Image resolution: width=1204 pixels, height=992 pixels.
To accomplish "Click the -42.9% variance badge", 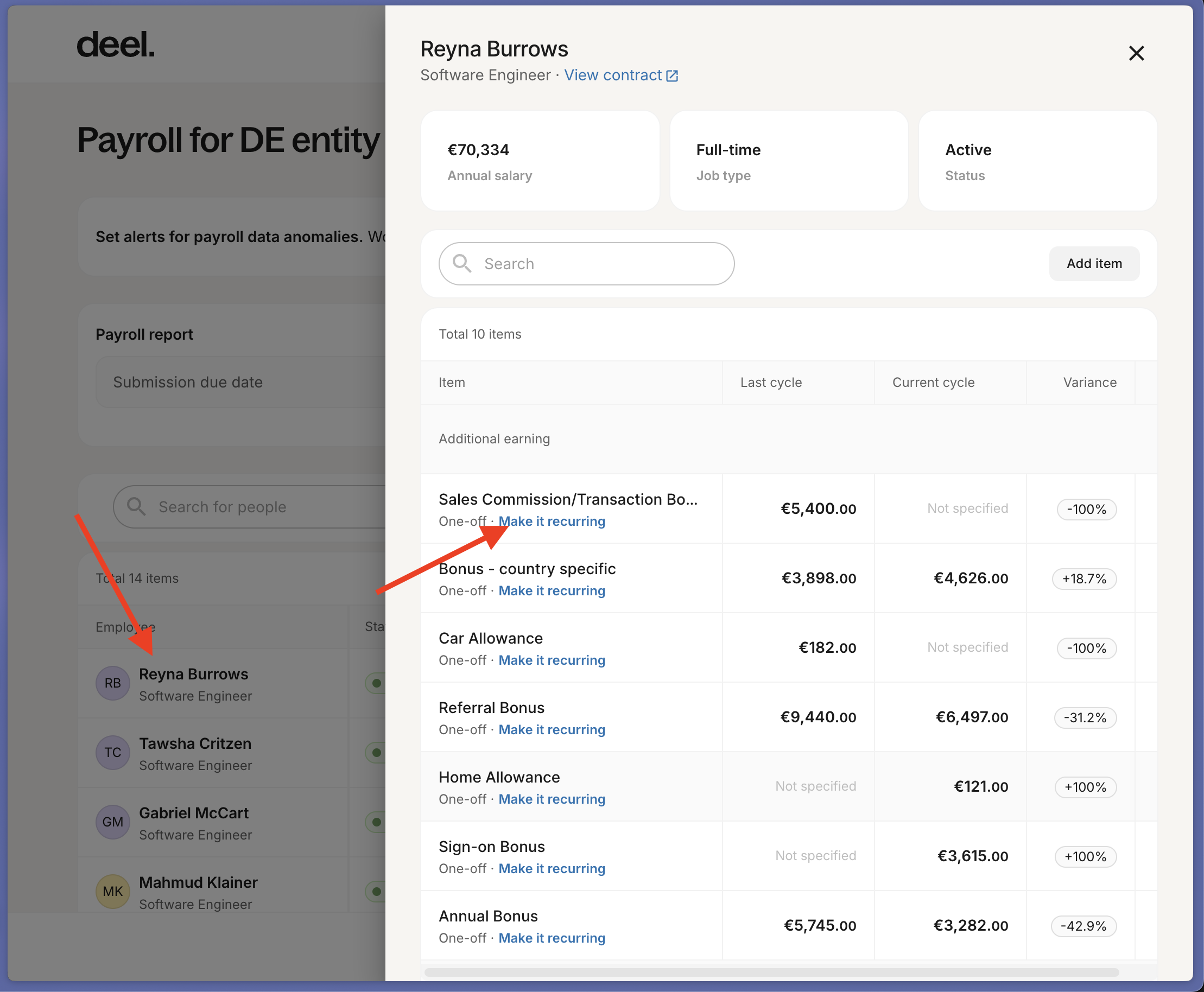I will tap(1083, 926).
